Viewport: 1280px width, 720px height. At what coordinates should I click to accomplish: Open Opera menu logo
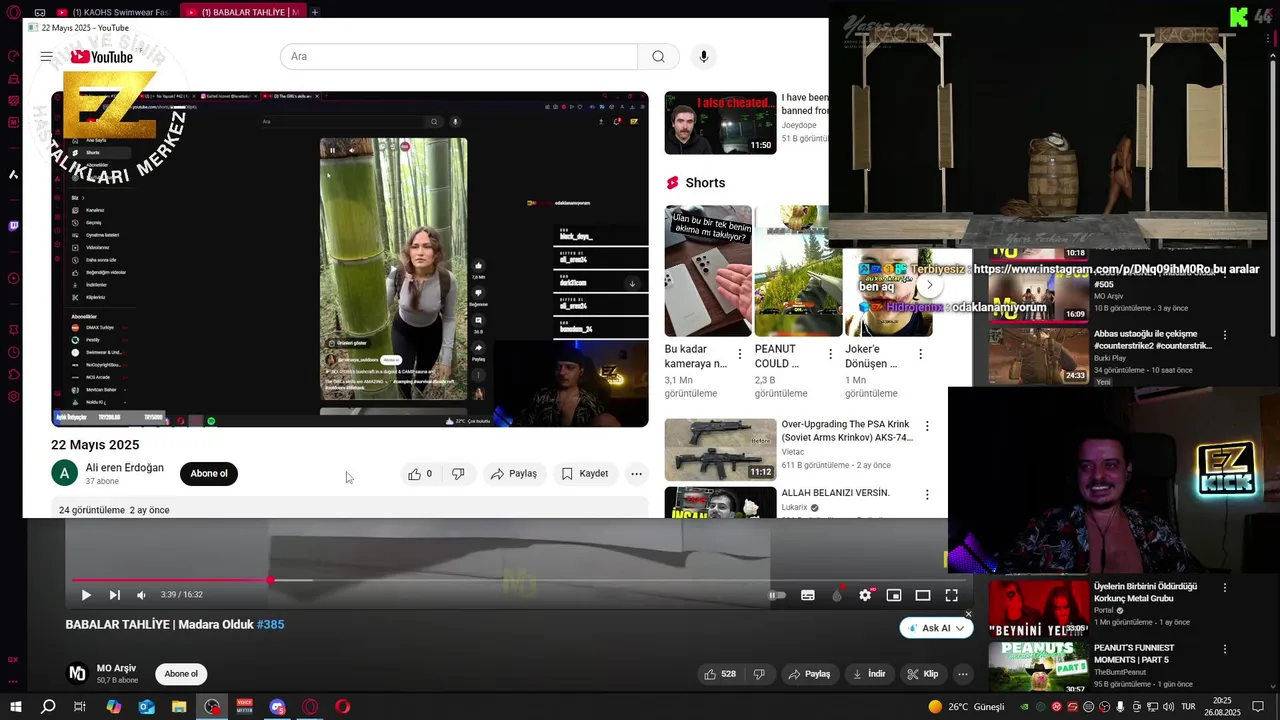point(14,12)
